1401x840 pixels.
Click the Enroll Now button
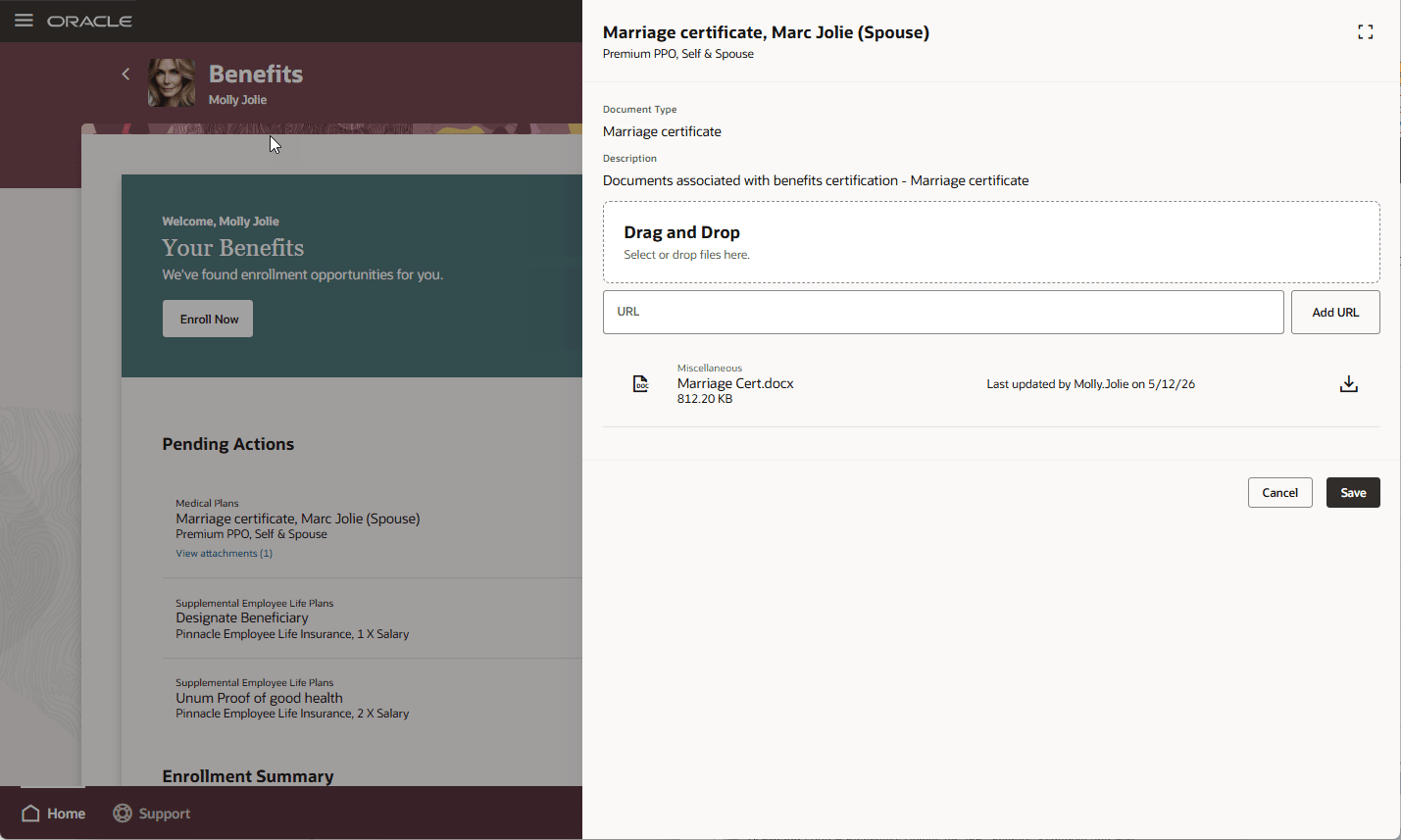(x=208, y=319)
